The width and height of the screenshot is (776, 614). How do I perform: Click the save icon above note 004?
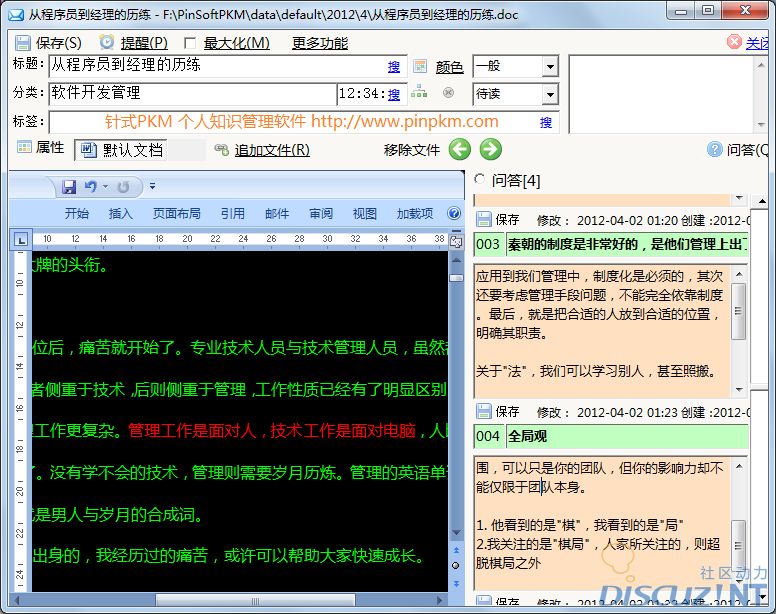point(484,411)
